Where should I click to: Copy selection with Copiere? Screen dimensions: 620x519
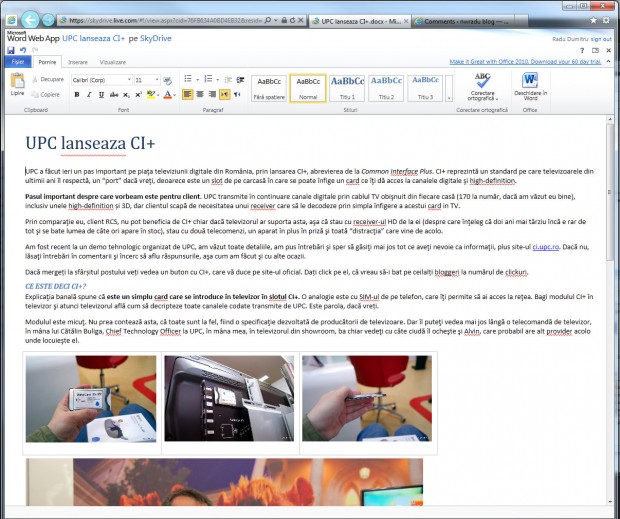pyautogui.click(x=46, y=94)
